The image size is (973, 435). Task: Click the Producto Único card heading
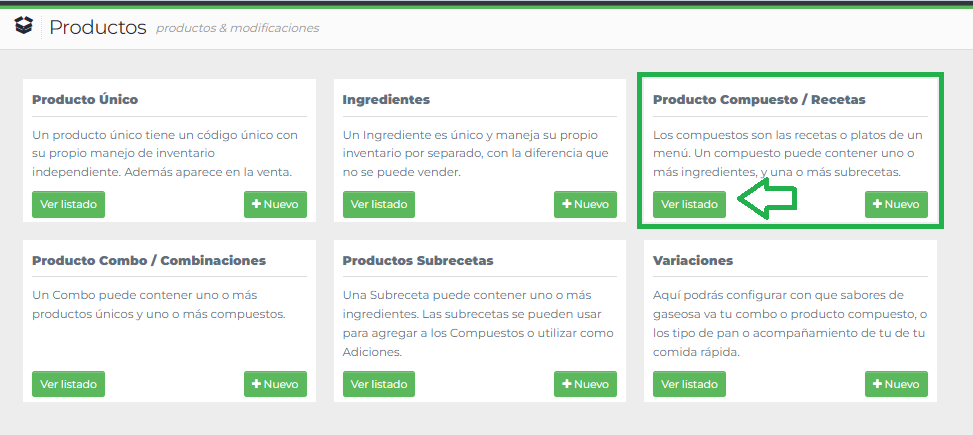[x=85, y=99]
